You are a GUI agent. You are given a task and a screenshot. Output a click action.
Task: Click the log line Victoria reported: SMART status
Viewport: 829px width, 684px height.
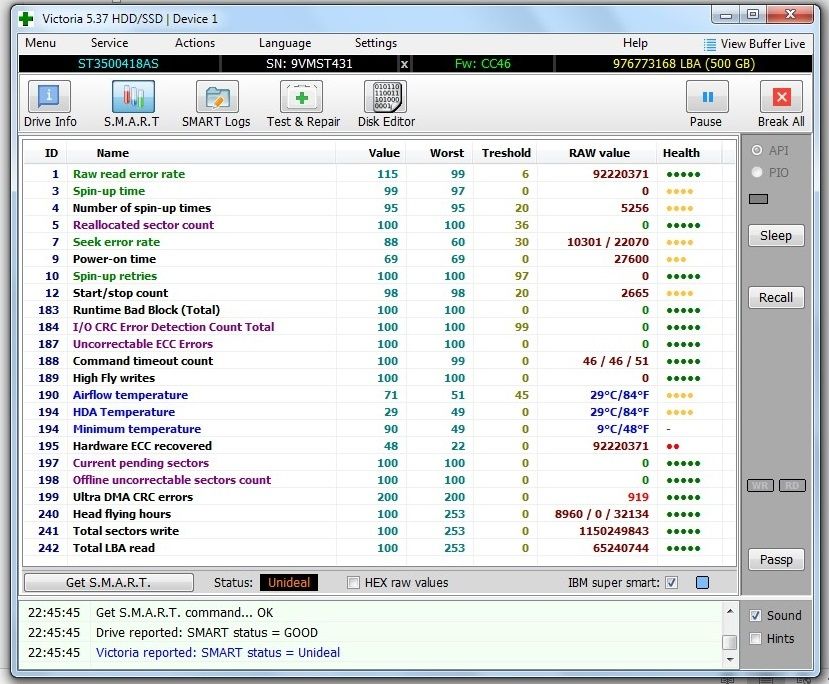point(217,653)
